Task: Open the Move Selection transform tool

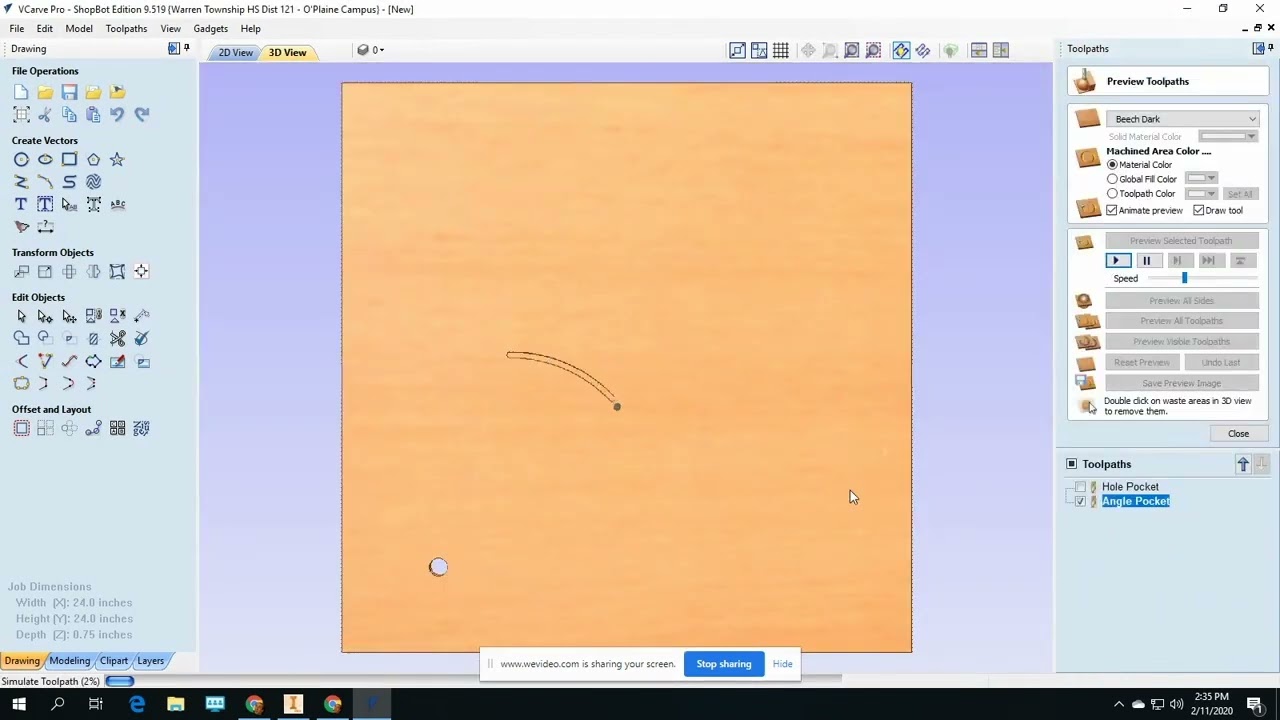Action: pyautogui.click(x=21, y=272)
